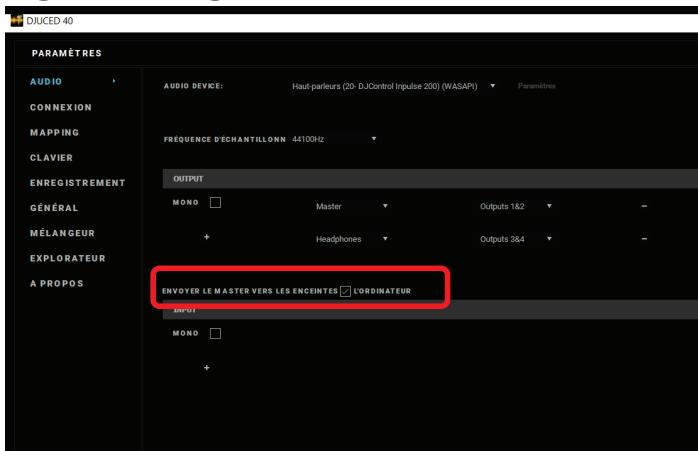698x451 pixels.
Task: Click the plus icon to add an input row
Action: (207, 368)
